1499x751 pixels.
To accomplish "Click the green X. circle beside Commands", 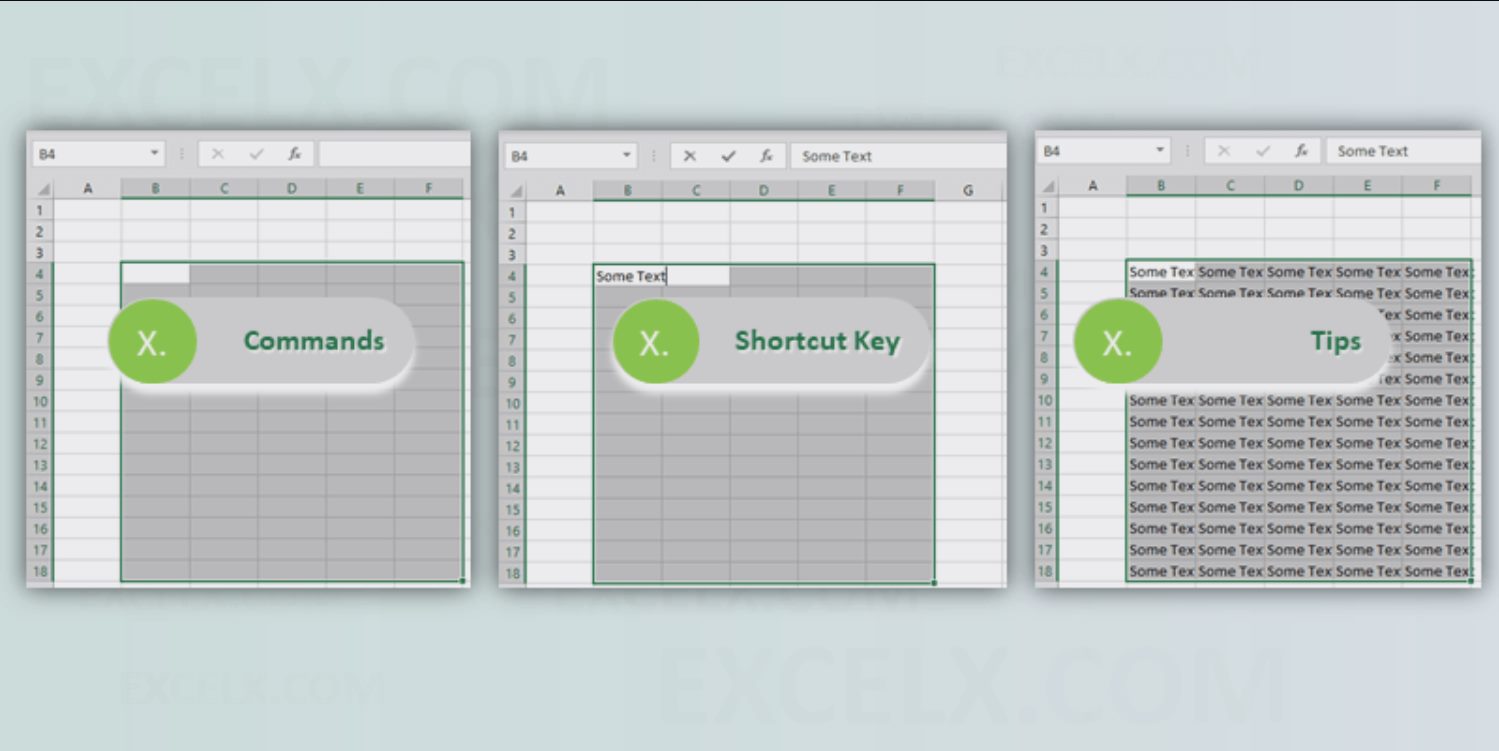I will [x=152, y=341].
